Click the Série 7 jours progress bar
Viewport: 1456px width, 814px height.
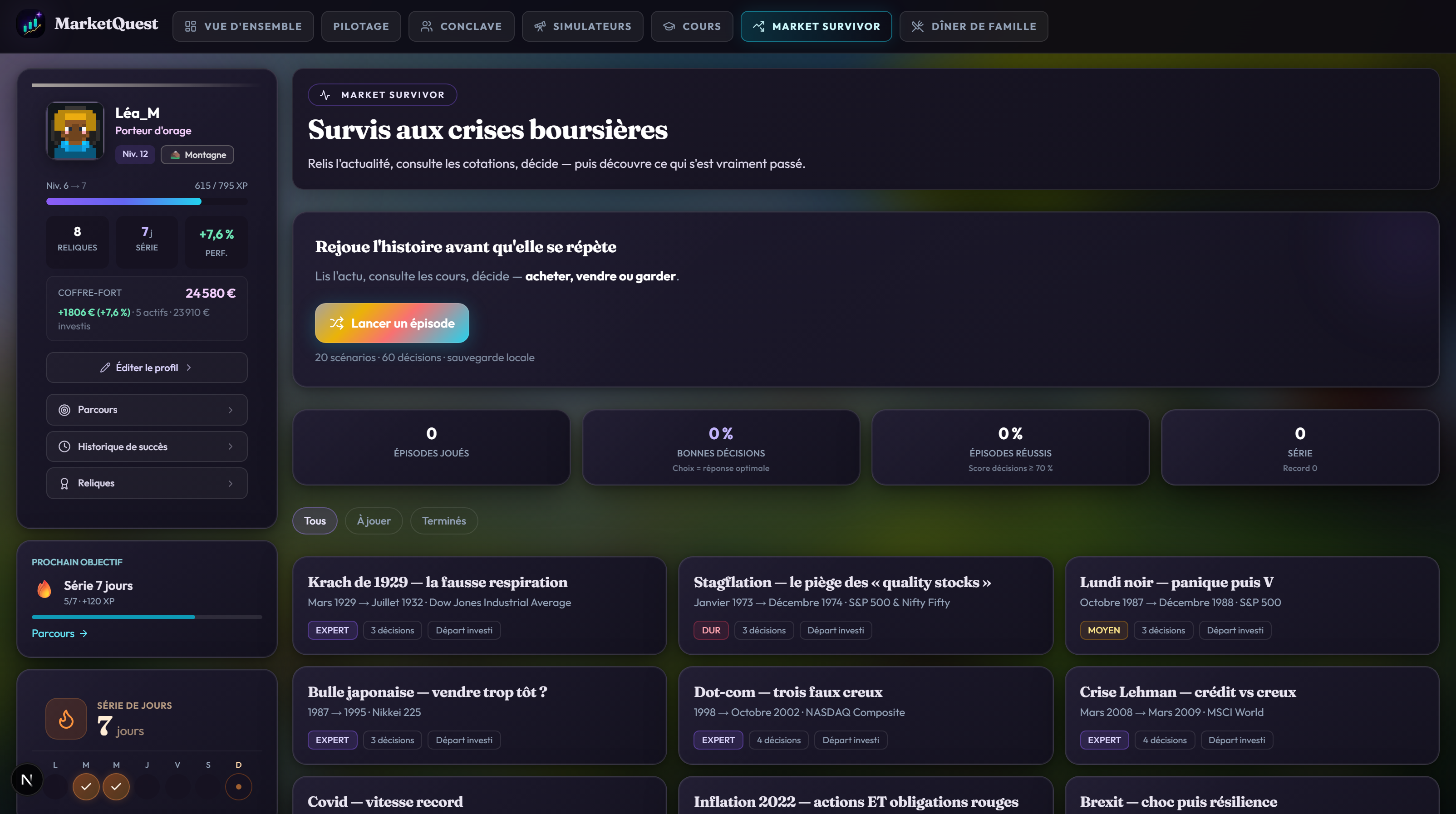pos(147,618)
